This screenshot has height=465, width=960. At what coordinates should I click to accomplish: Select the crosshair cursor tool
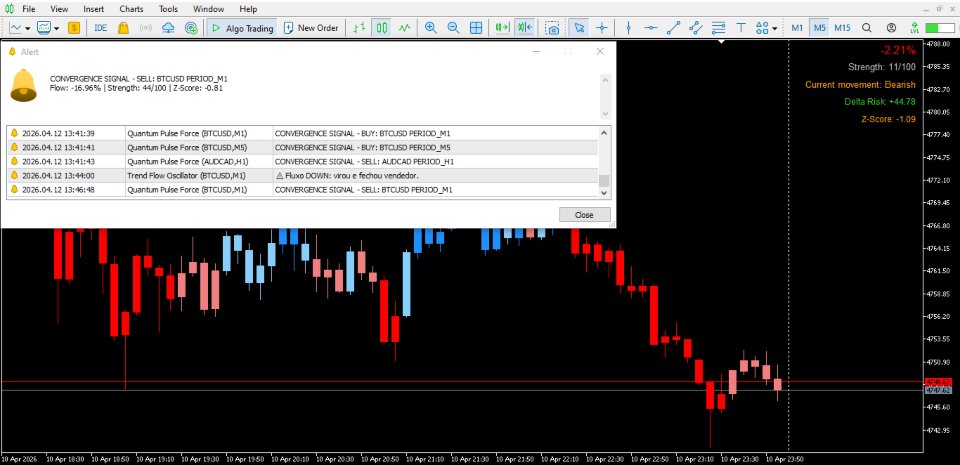click(602, 28)
